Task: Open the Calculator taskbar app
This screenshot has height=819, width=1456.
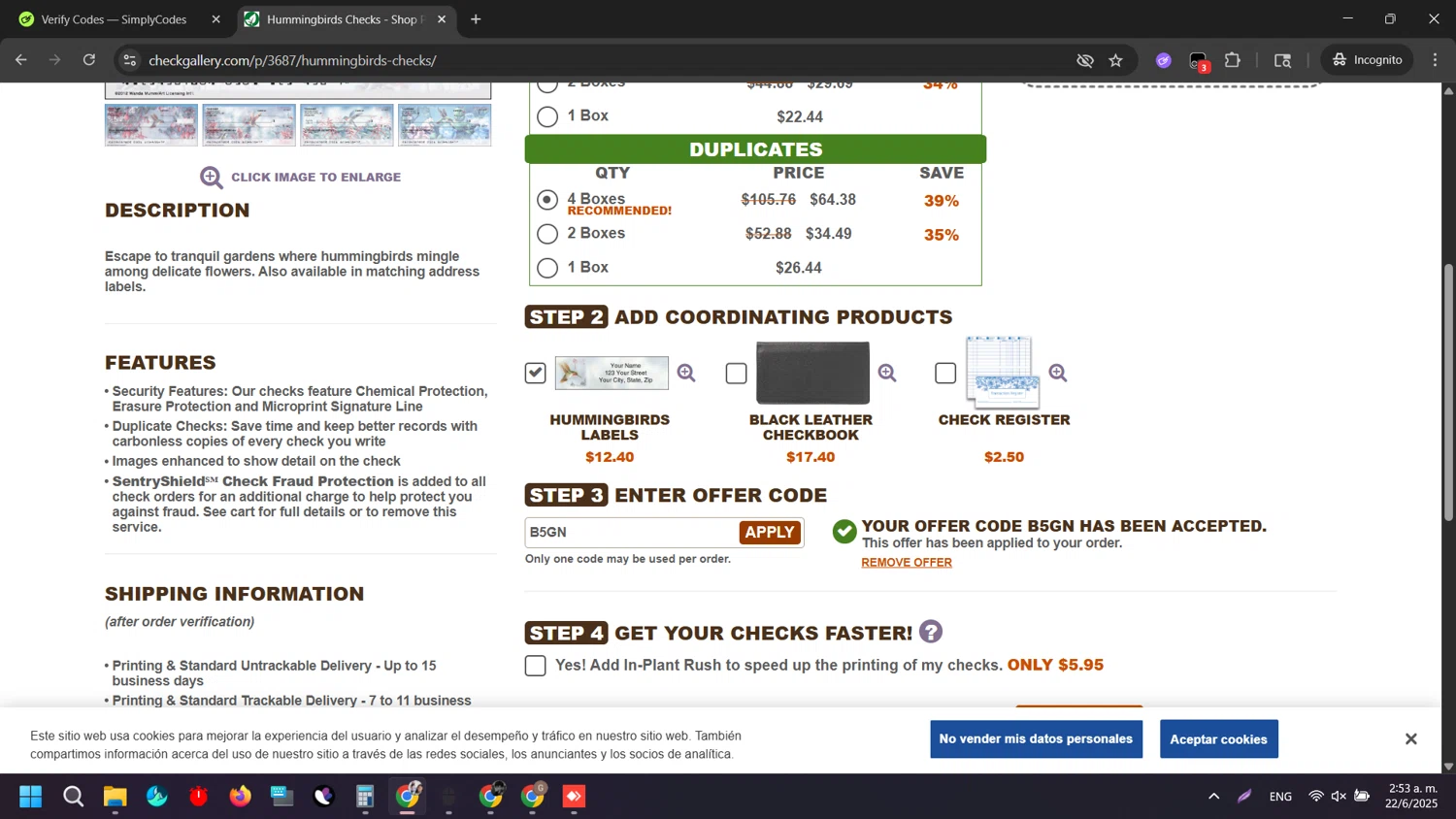Action: [x=365, y=797]
